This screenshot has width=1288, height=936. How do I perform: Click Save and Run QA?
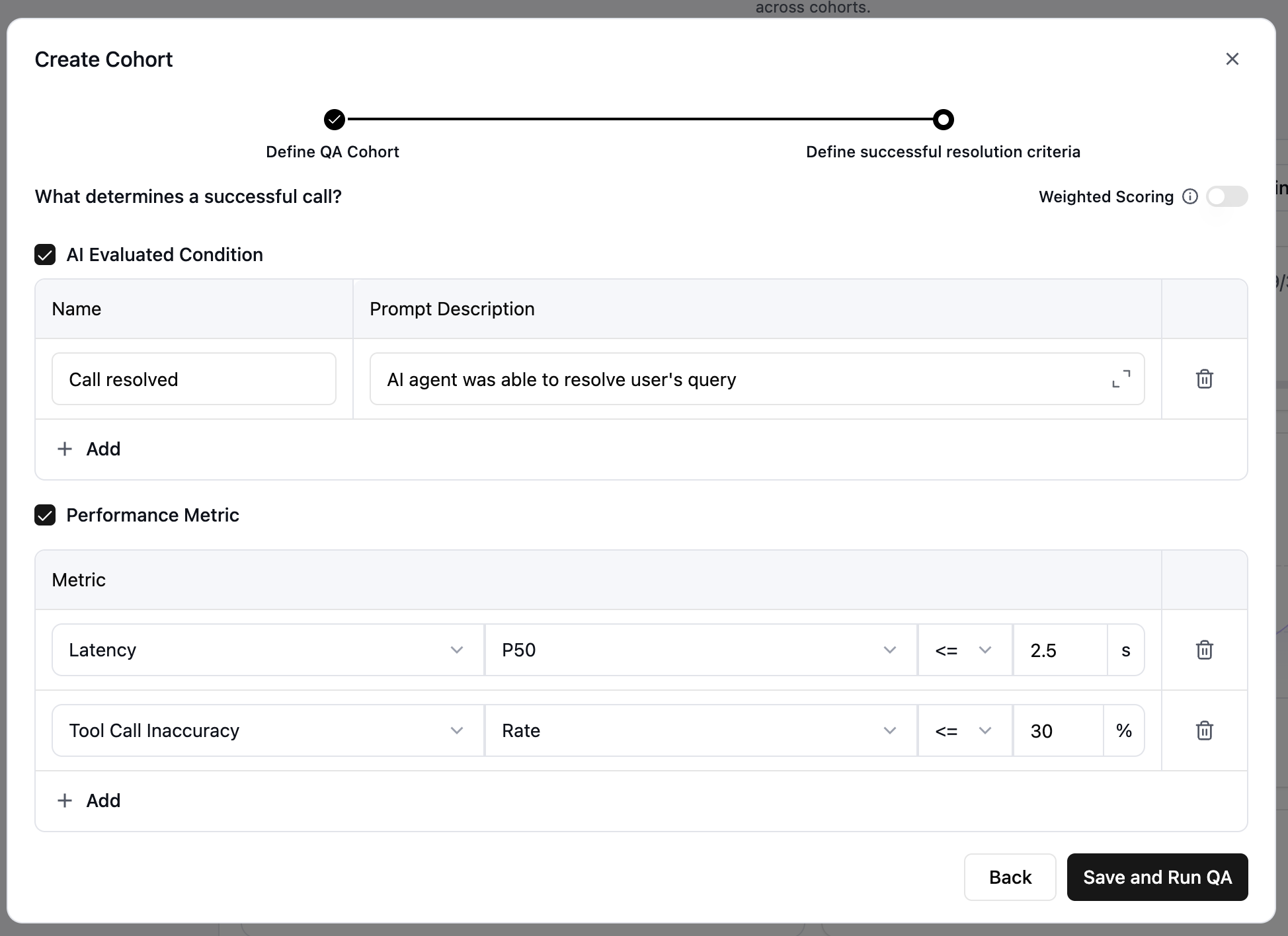(1157, 877)
